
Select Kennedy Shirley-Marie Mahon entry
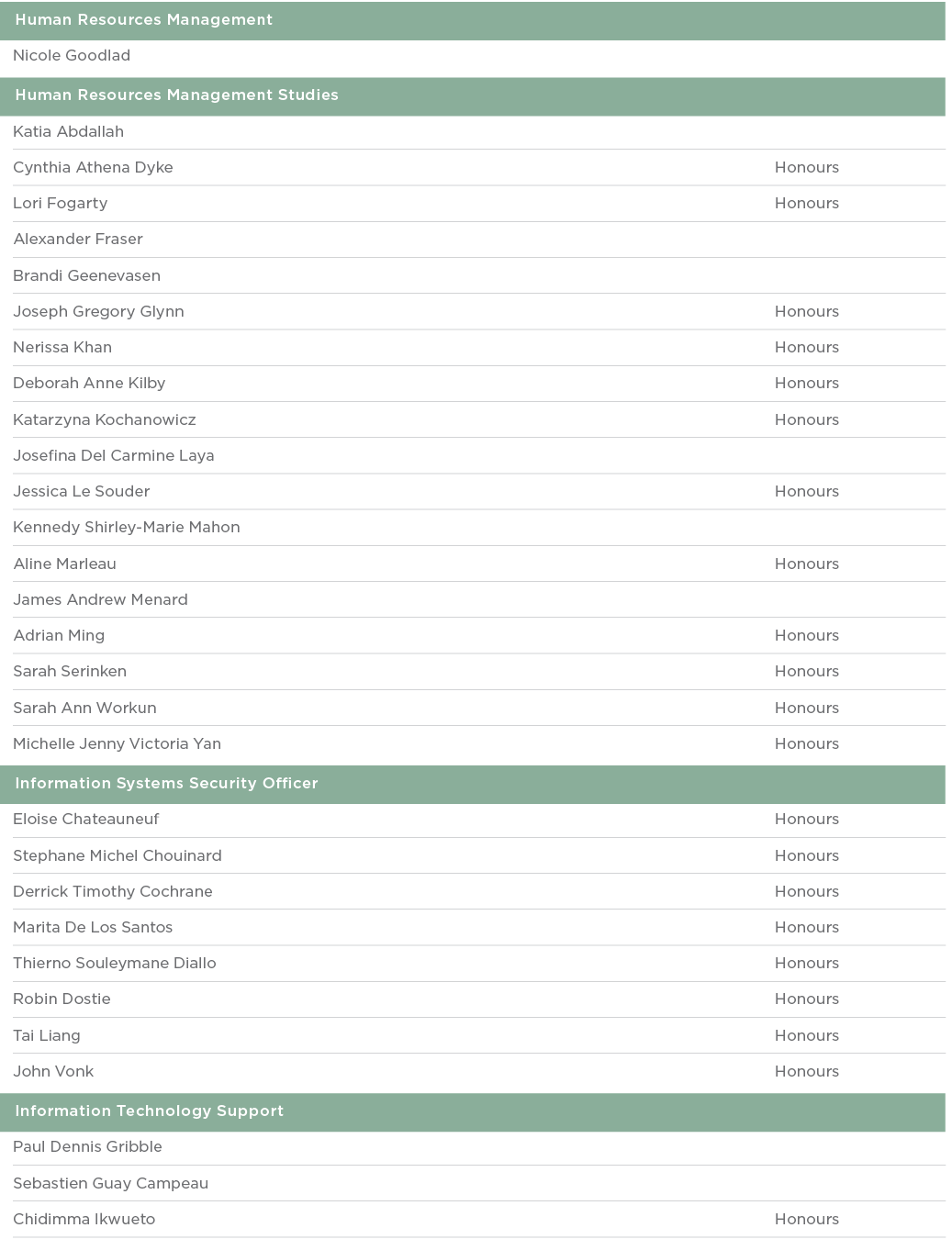(x=126, y=528)
